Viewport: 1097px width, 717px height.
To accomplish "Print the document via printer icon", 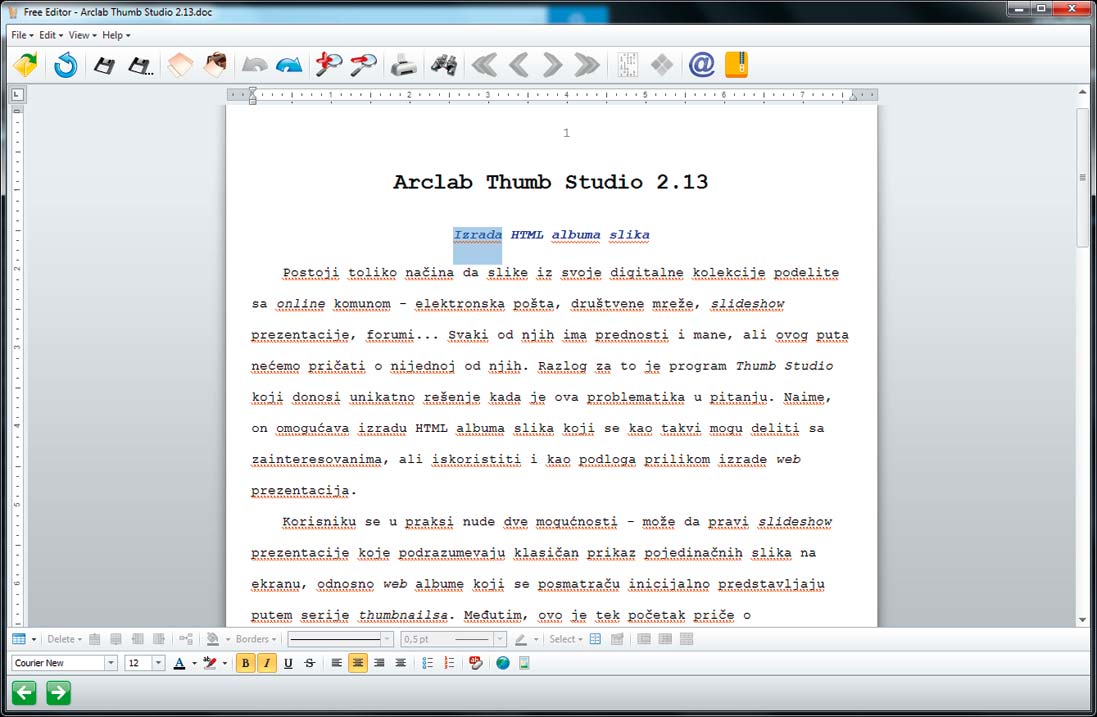I will click(x=404, y=65).
